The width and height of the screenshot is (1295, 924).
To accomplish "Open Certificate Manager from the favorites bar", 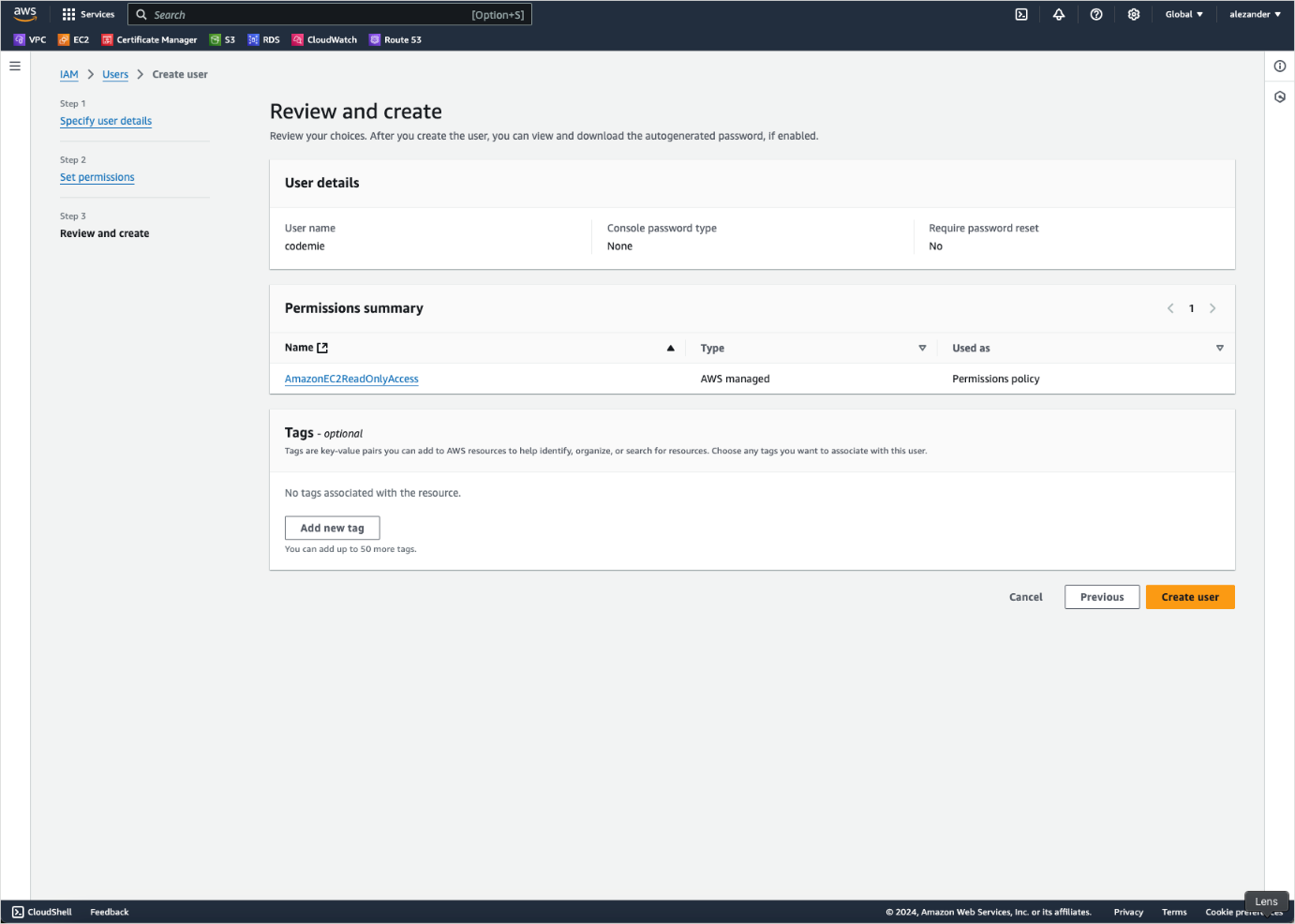I will click(x=149, y=39).
